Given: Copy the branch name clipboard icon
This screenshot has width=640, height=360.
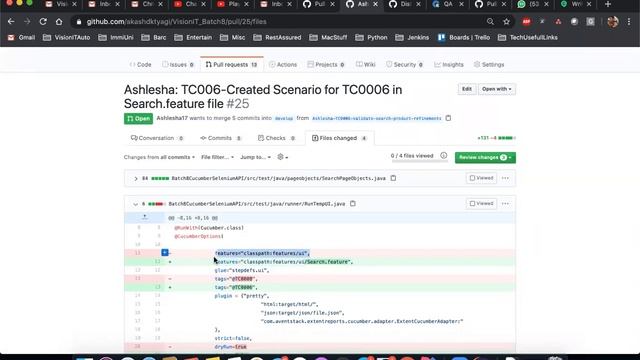Looking at the screenshot, I should pos(448,118).
